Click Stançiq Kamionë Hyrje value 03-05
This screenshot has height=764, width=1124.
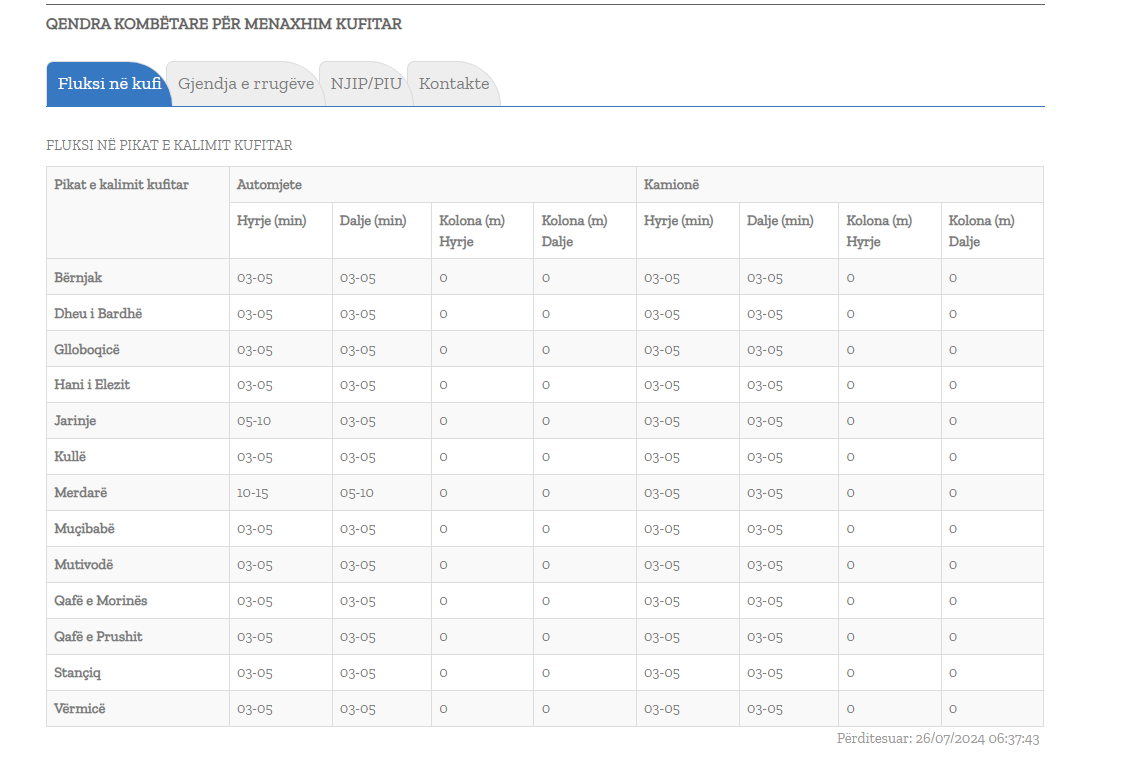point(661,674)
